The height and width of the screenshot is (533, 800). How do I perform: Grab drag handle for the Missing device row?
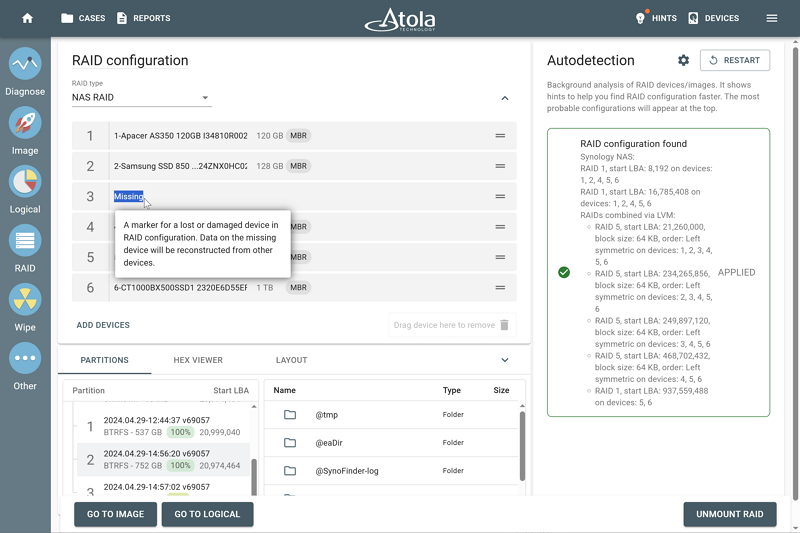click(x=500, y=196)
